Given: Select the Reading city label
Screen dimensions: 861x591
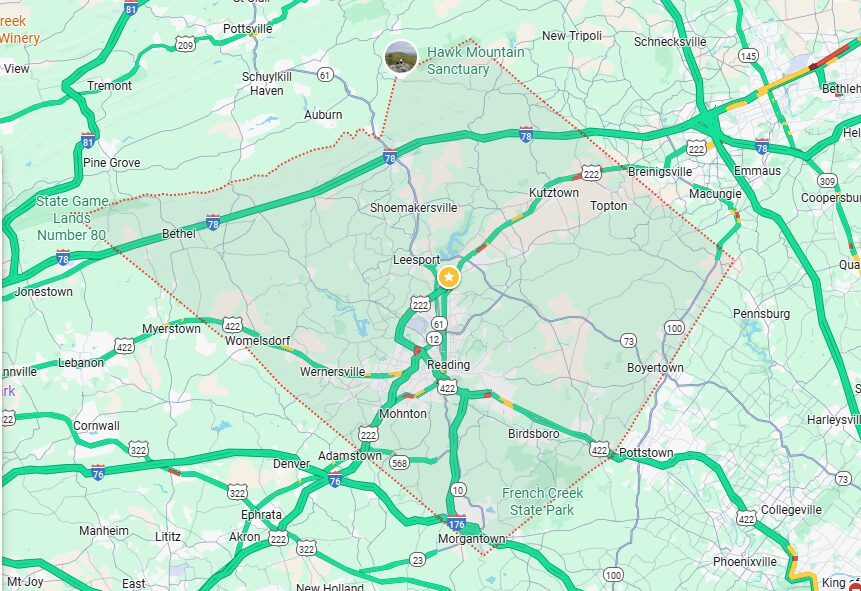Looking at the screenshot, I should pos(449,365).
